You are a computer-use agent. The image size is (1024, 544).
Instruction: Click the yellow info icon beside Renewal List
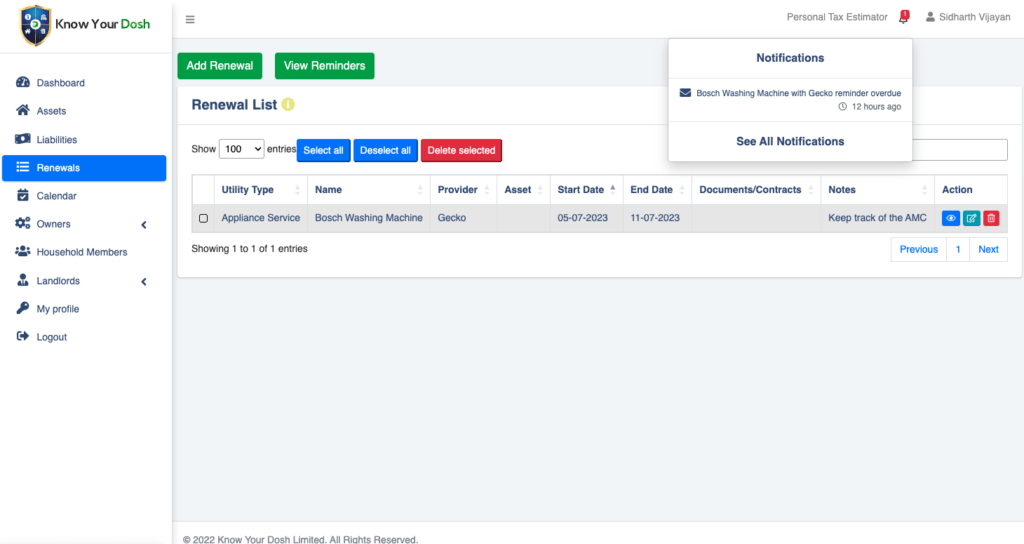pyautogui.click(x=288, y=105)
